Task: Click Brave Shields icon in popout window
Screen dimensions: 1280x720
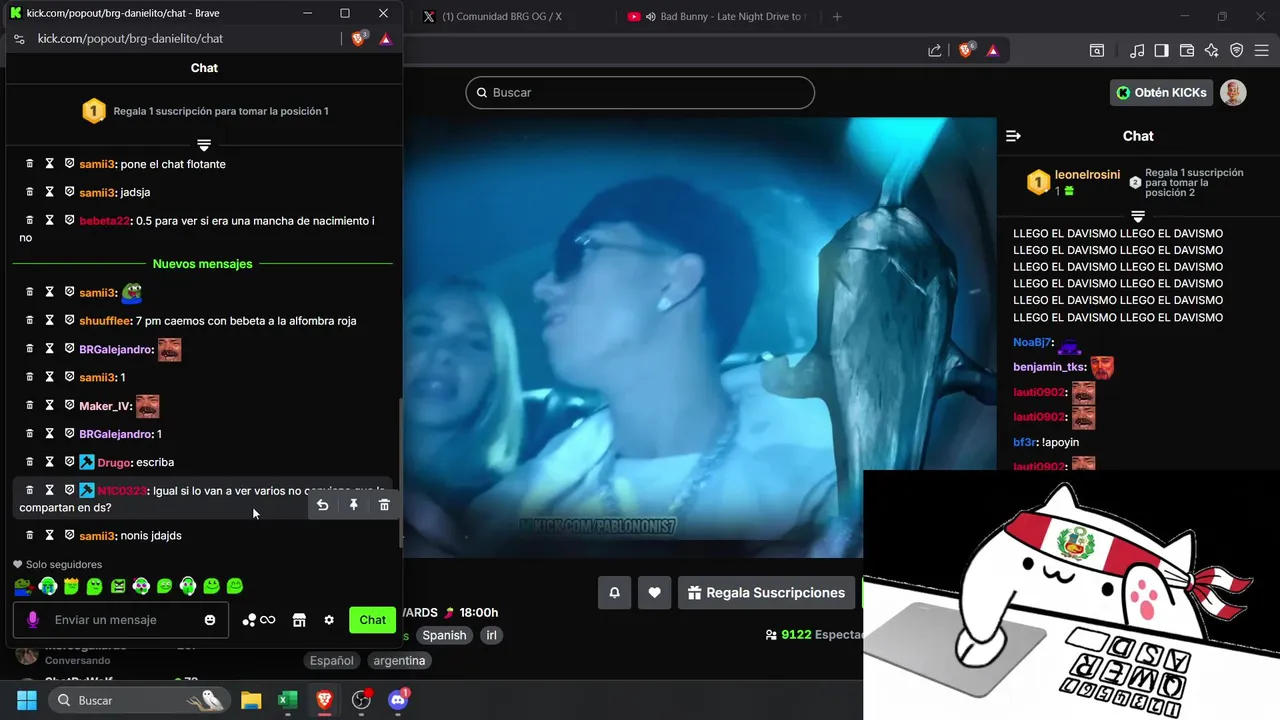Action: click(x=360, y=38)
